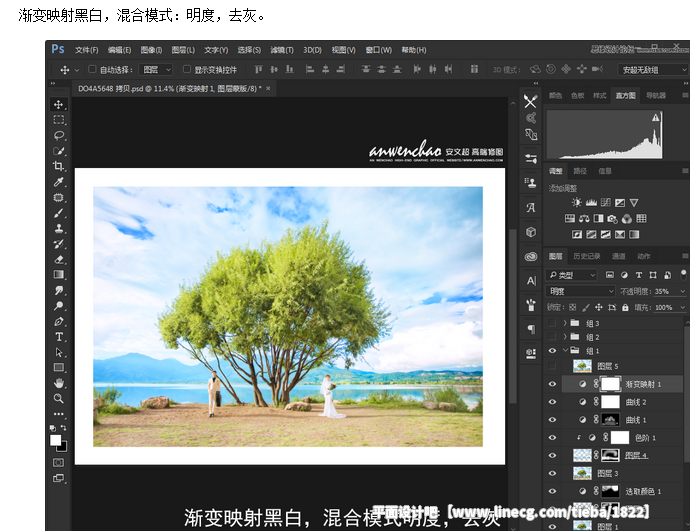Hide the 曲线 2 layer
Viewport: 690px width, 531px height.
tap(552, 402)
